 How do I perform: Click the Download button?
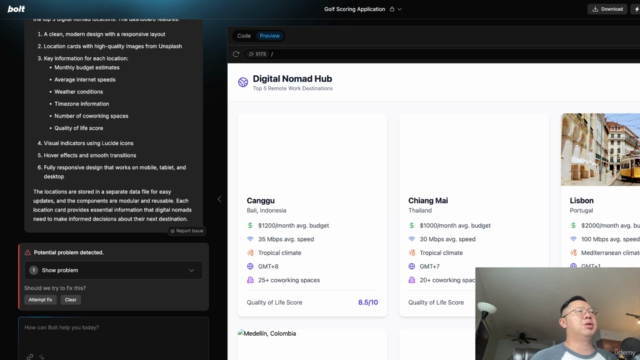(x=607, y=9)
